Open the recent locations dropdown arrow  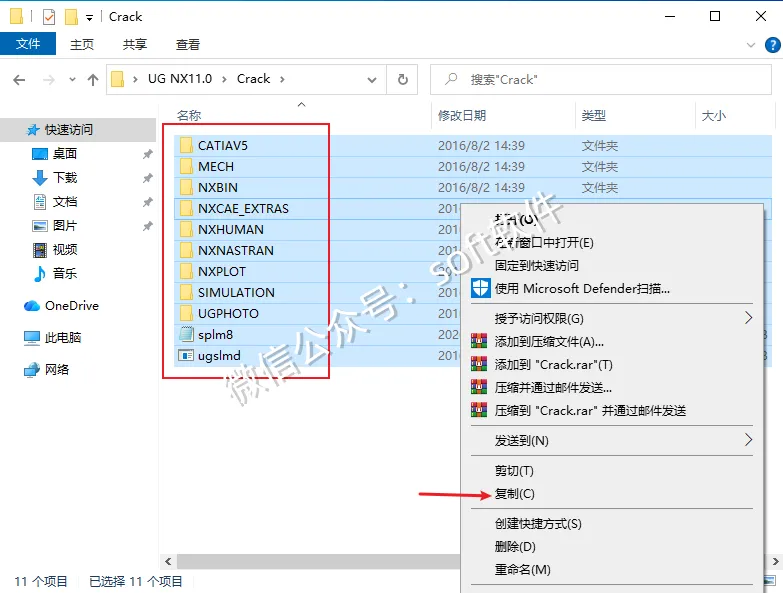pos(72,79)
